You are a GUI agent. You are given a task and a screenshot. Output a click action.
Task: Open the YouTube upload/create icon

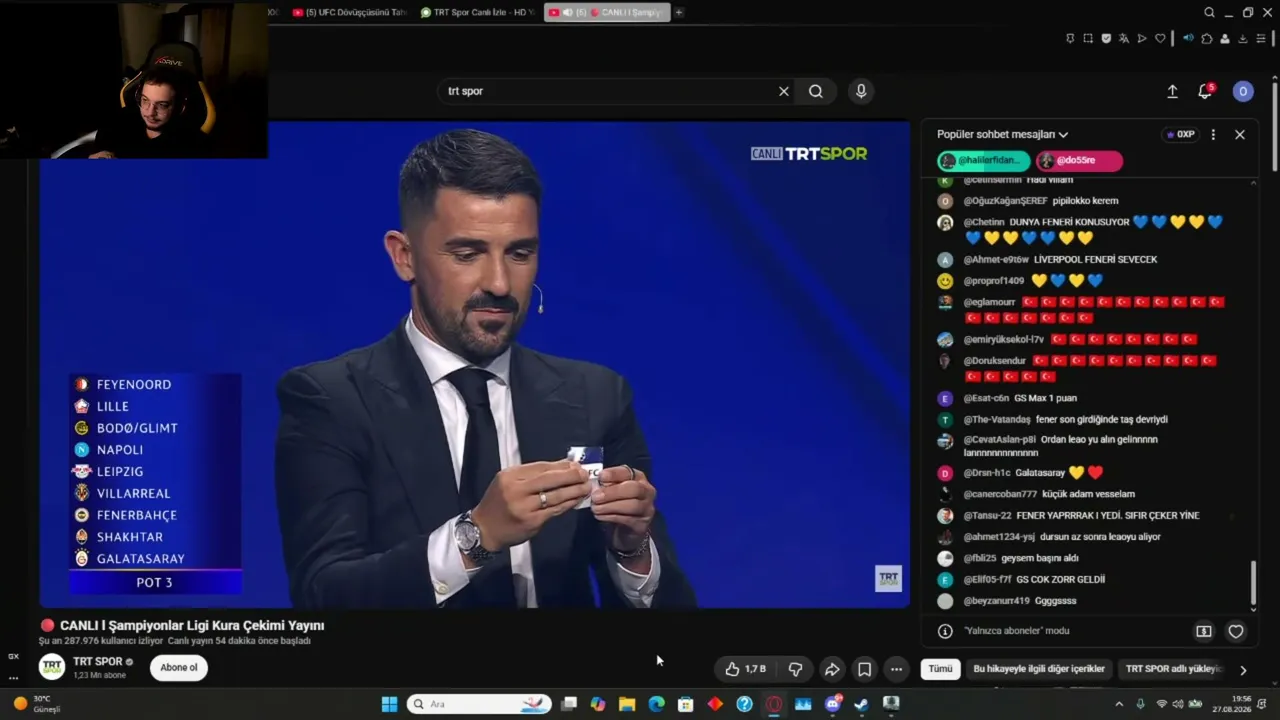point(1172,91)
